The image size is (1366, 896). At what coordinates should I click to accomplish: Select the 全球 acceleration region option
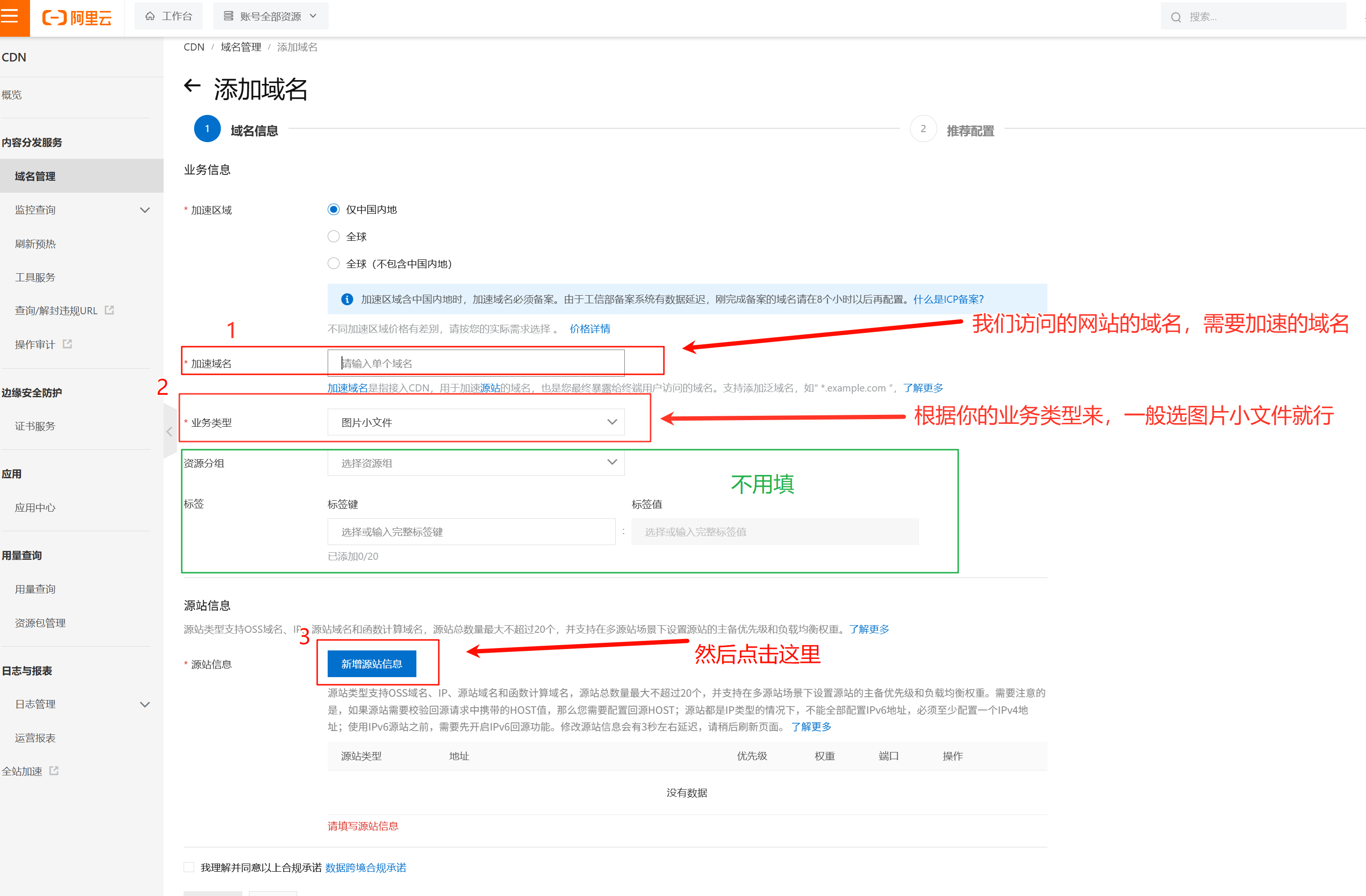coord(333,236)
